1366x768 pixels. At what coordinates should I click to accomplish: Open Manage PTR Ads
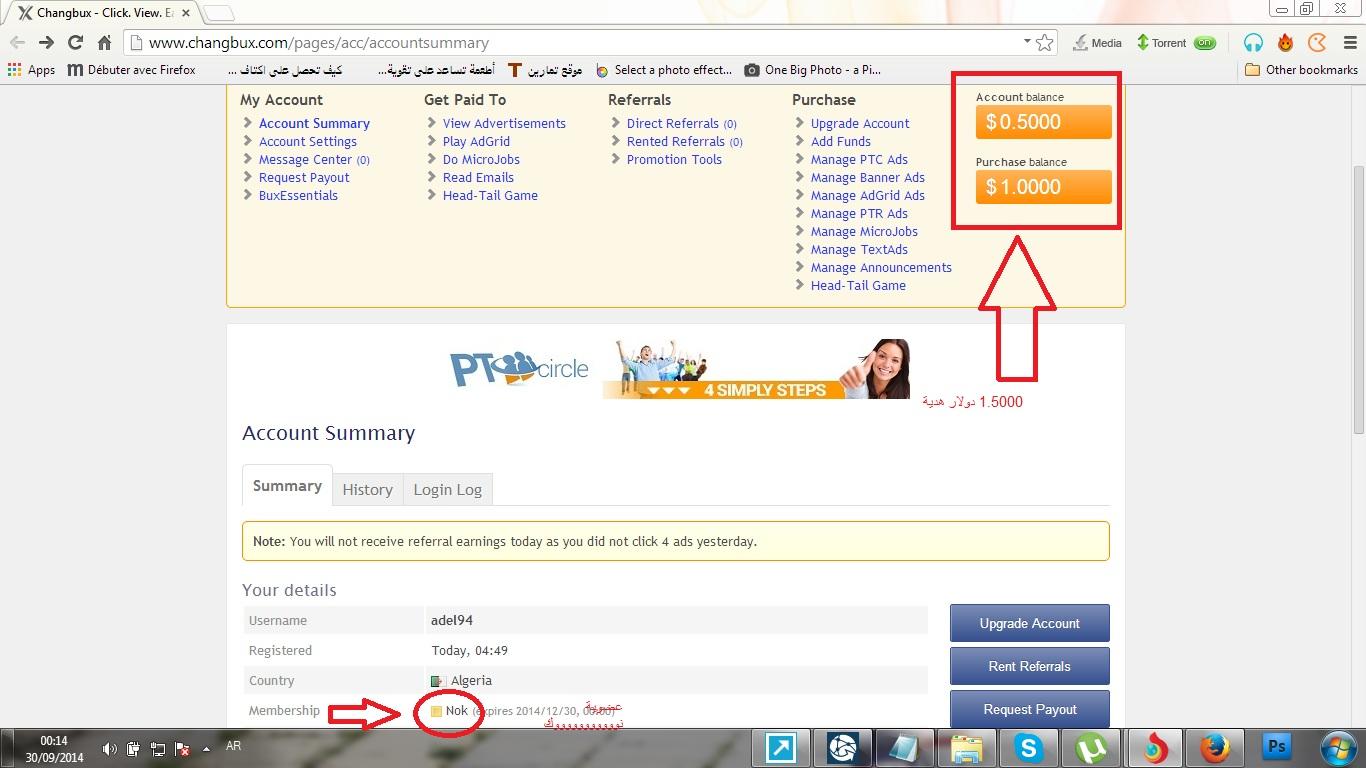(x=859, y=213)
